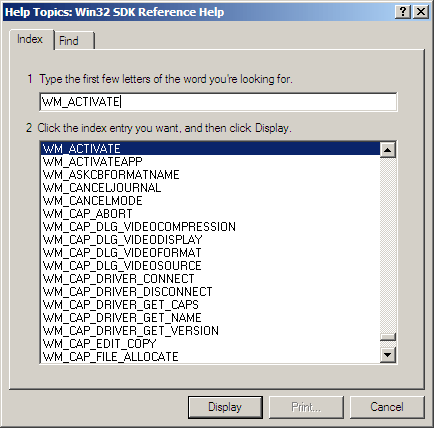
Task: Click the list scrollbar thumb
Action: pos(388,337)
